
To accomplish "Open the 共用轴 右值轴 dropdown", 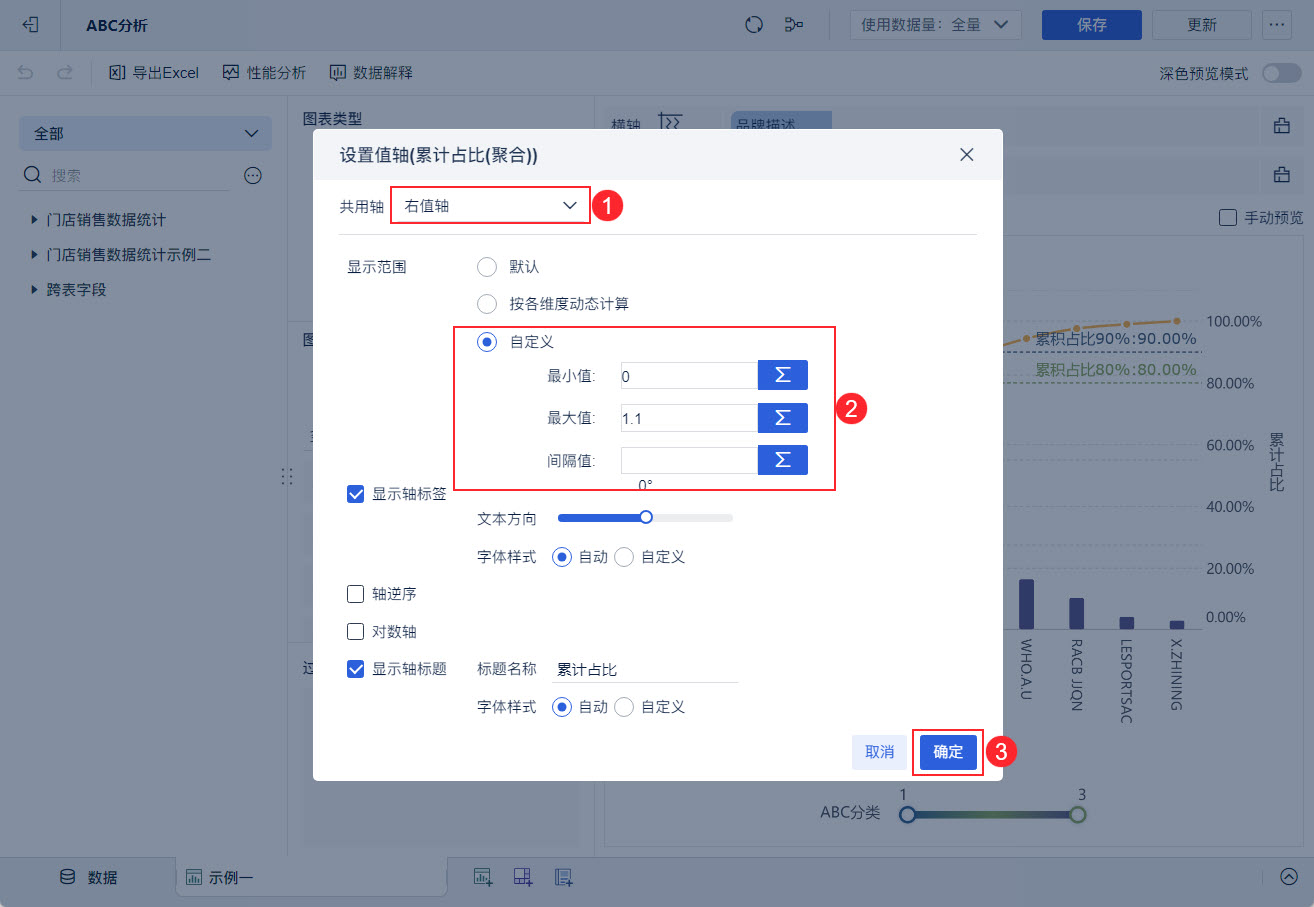I will 490,206.
